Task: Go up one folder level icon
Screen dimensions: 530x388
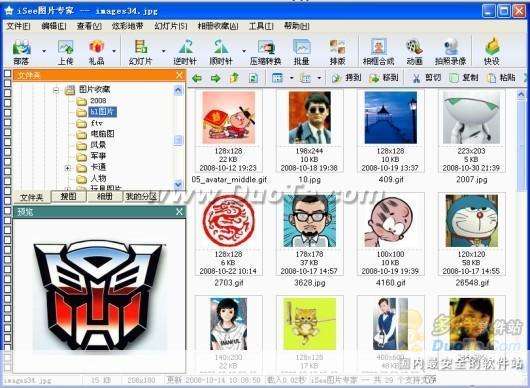Action: [x=234, y=78]
